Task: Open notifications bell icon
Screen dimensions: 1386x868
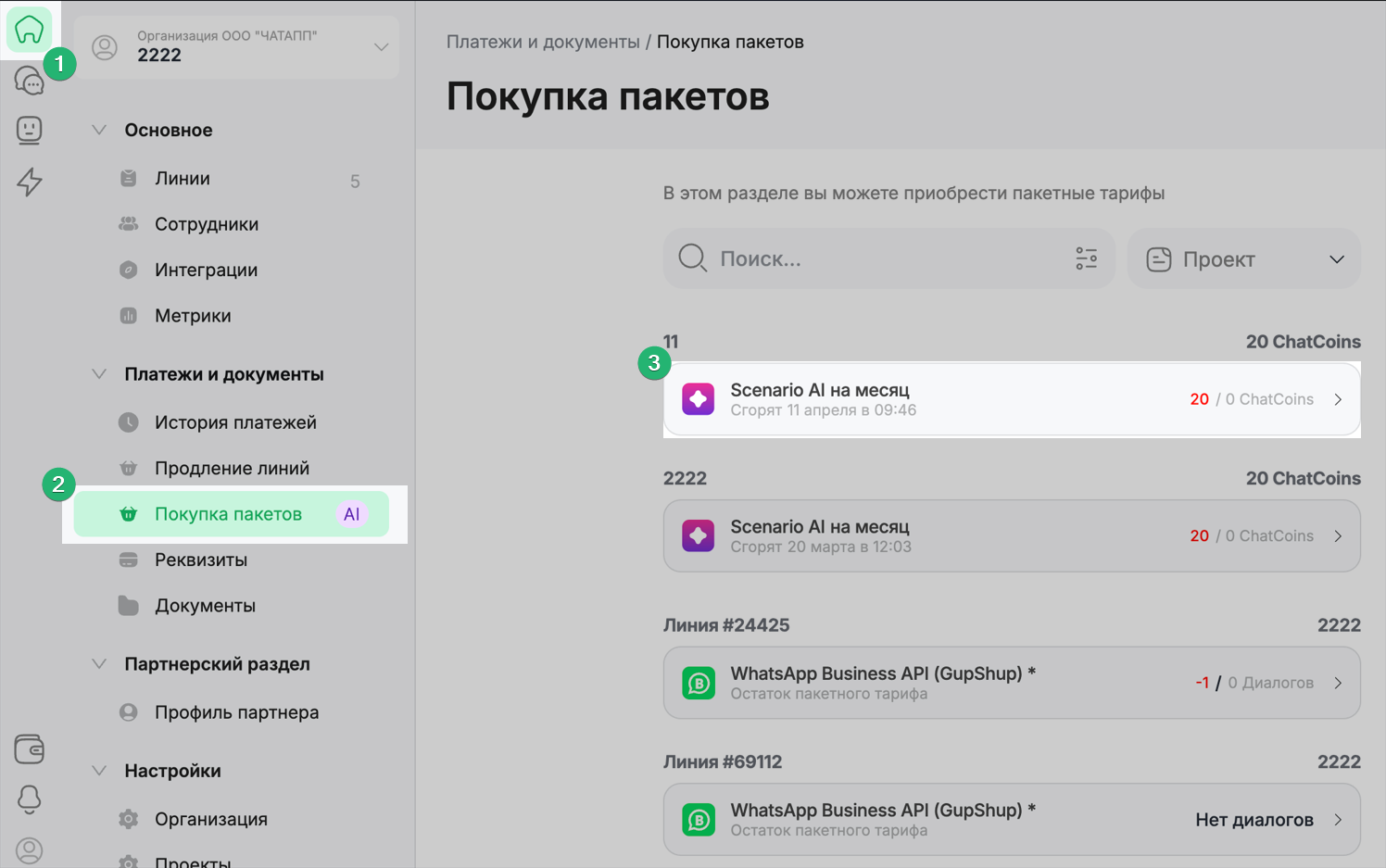Action: (29, 799)
